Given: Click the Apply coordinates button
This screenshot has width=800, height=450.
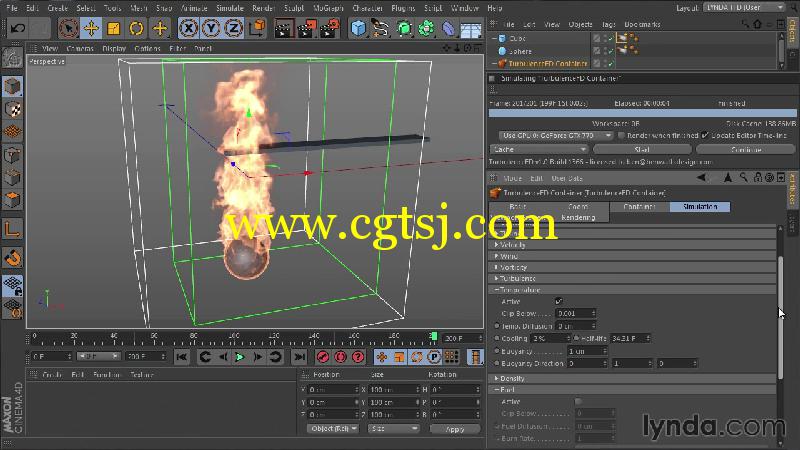Looking at the screenshot, I should click(x=455, y=429).
